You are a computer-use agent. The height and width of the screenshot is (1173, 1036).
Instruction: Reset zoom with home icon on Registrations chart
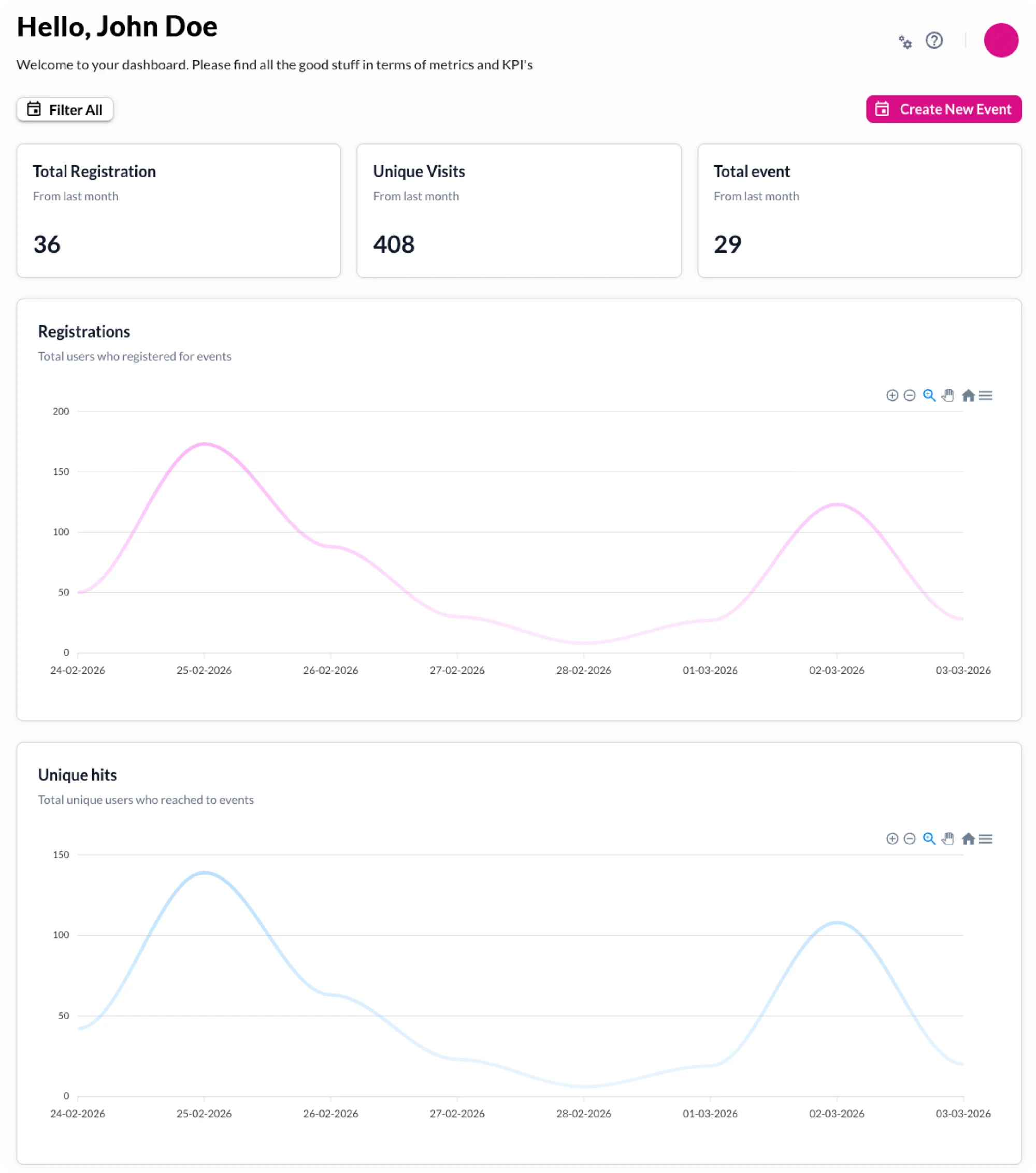(968, 395)
